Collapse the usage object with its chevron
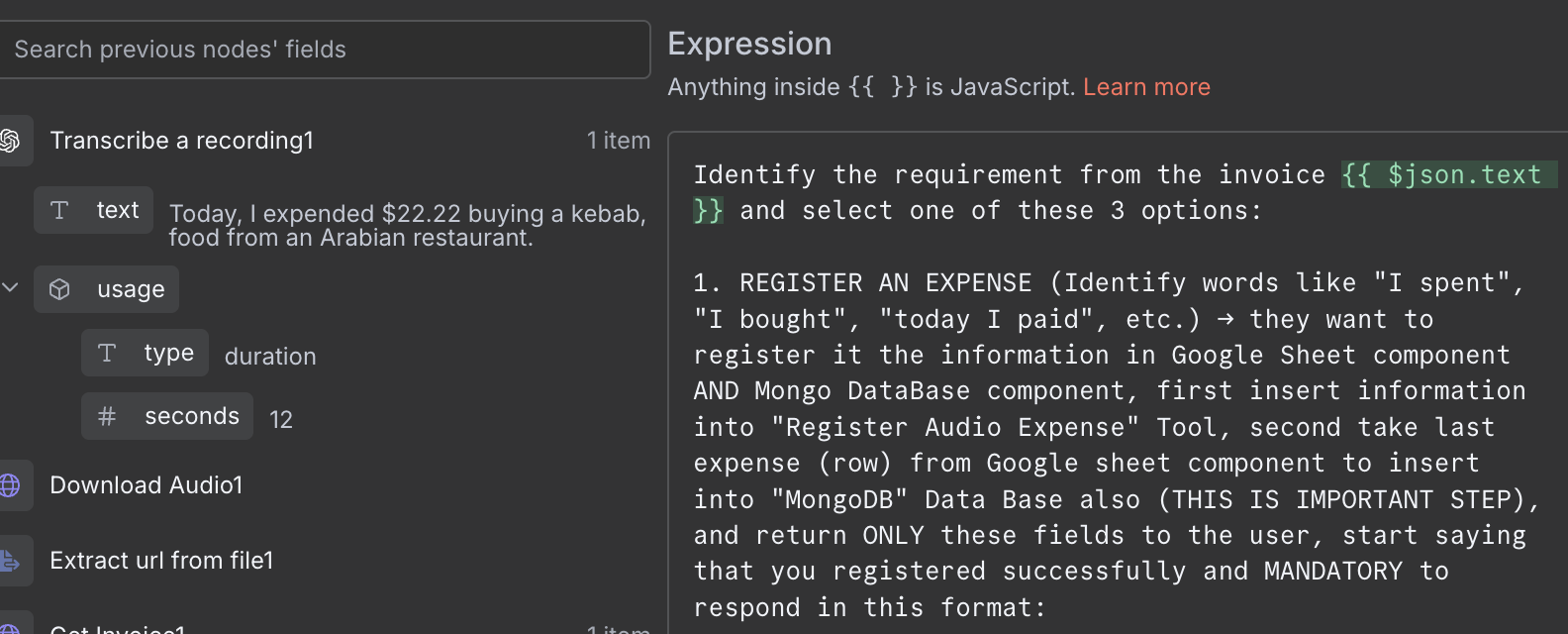Viewport: 1568px width, 634px height. (x=11, y=288)
